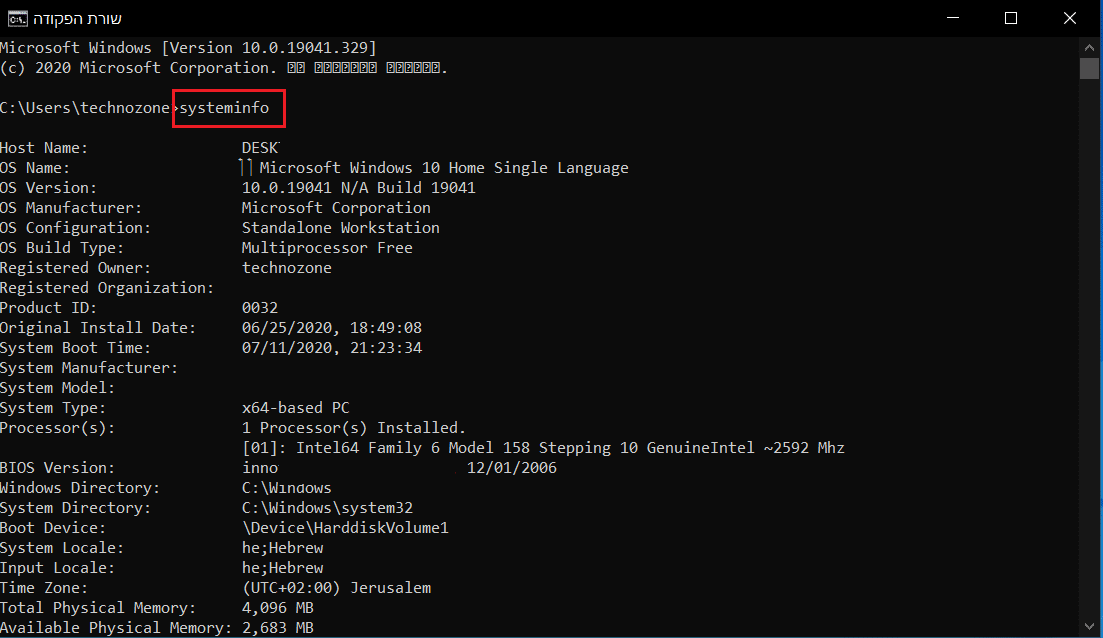
Task: Click the "Microsoft Windows 10 Home Single Language" text
Action: [444, 168]
